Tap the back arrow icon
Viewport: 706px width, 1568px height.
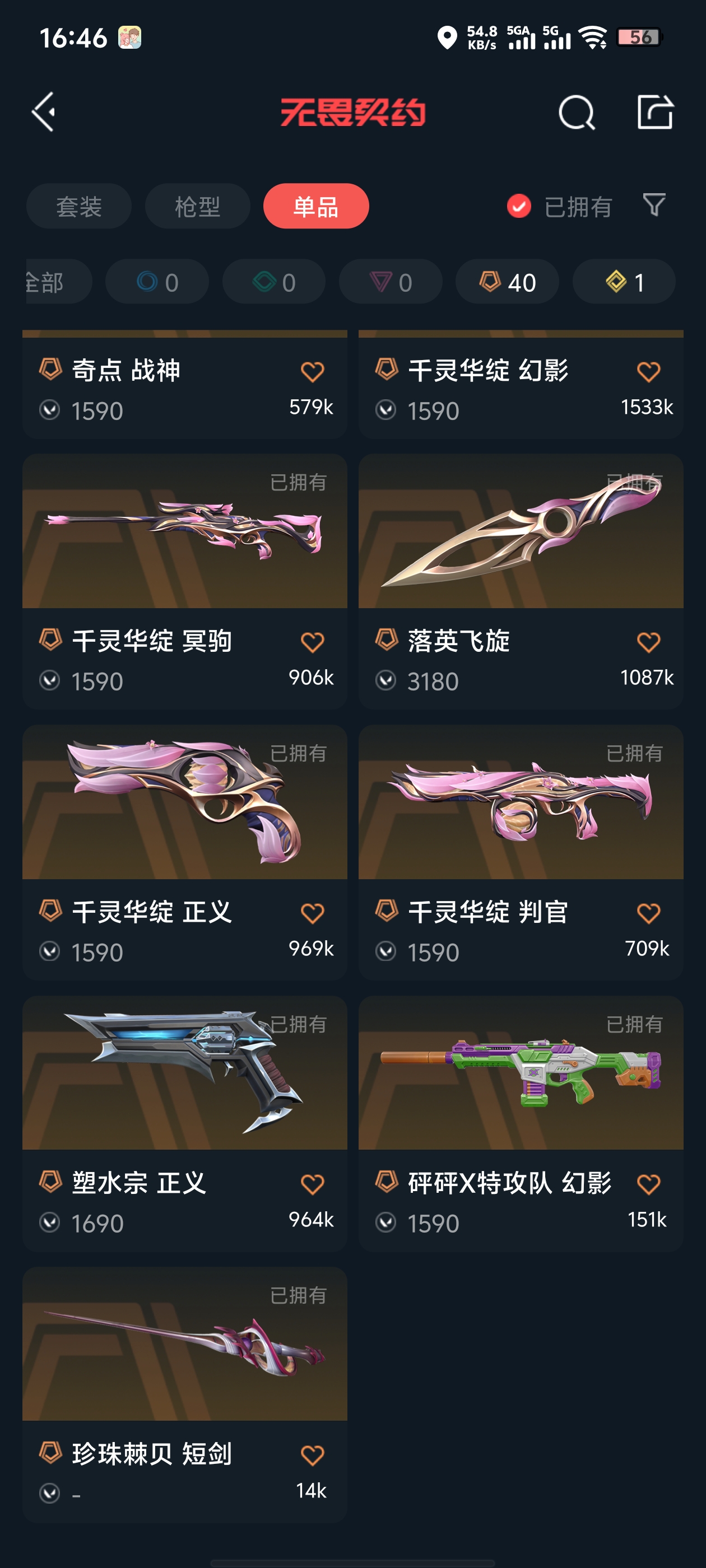(44, 112)
